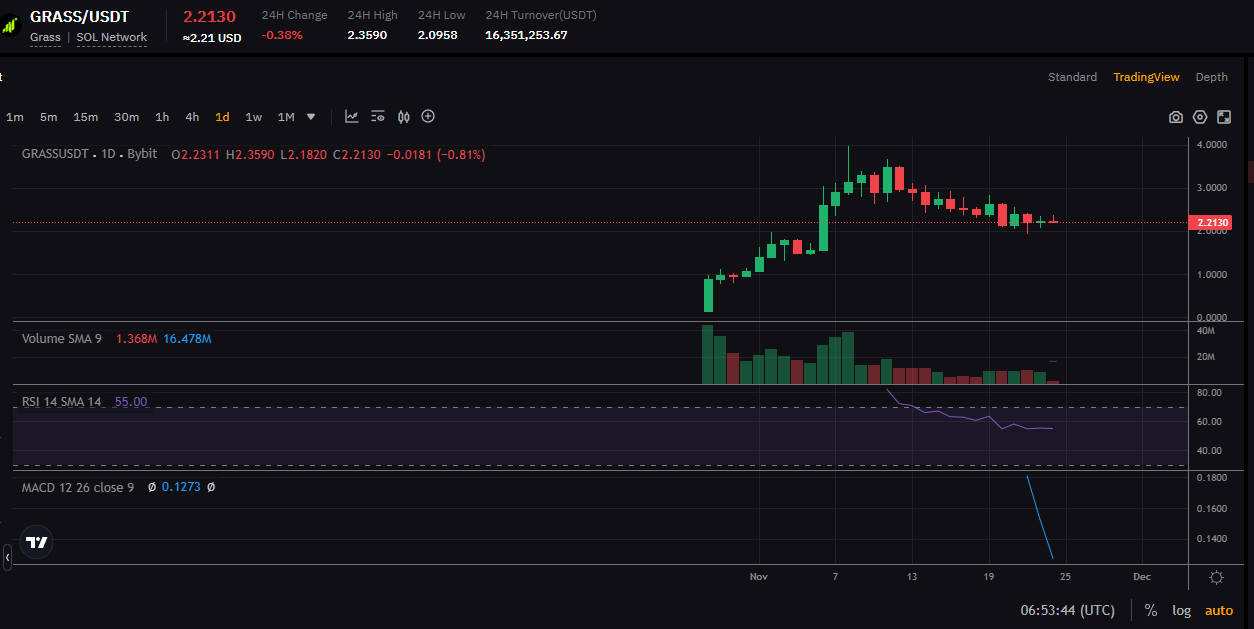The height and width of the screenshot is (629, 1254).
Task: Click the last price 2.2130 in header
Action: (209, 16)
